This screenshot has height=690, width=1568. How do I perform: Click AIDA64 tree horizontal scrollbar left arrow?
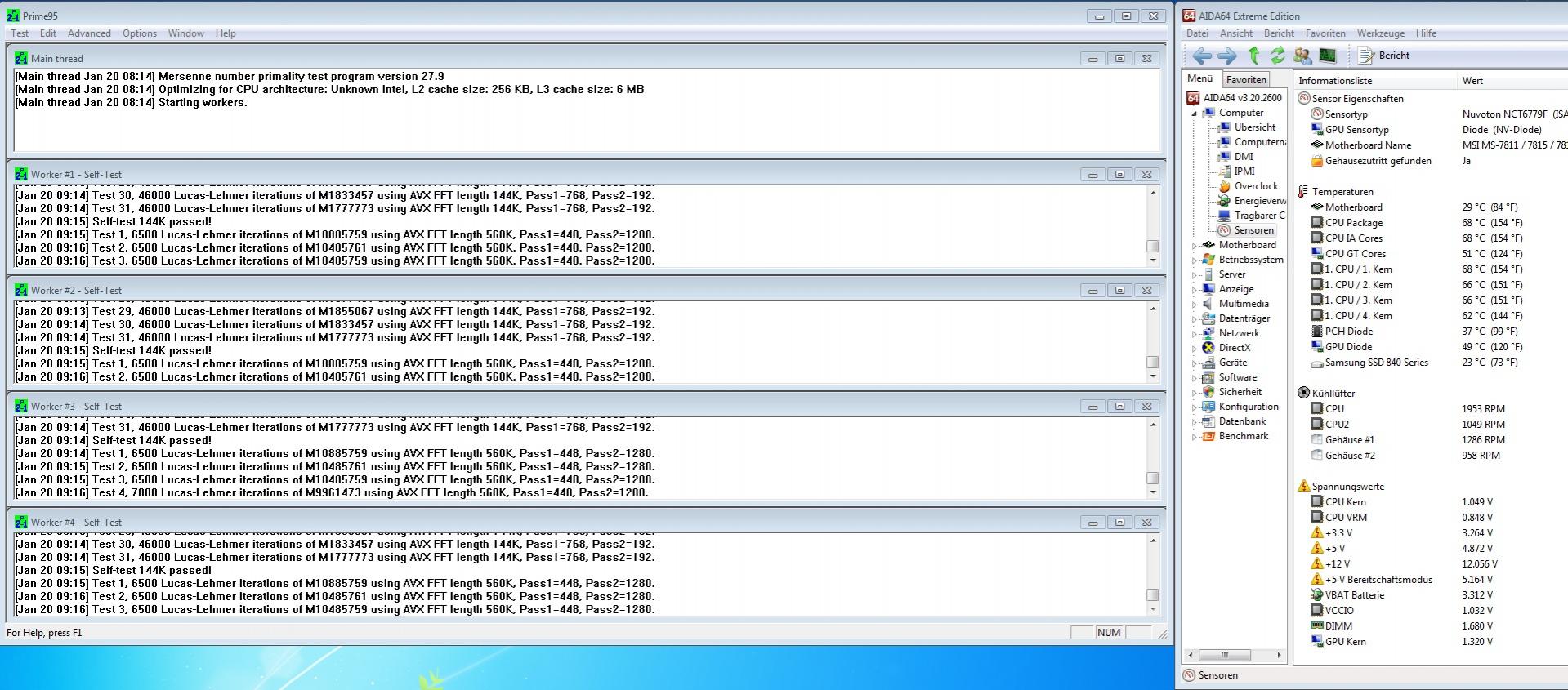click(x=1191, y=655)
